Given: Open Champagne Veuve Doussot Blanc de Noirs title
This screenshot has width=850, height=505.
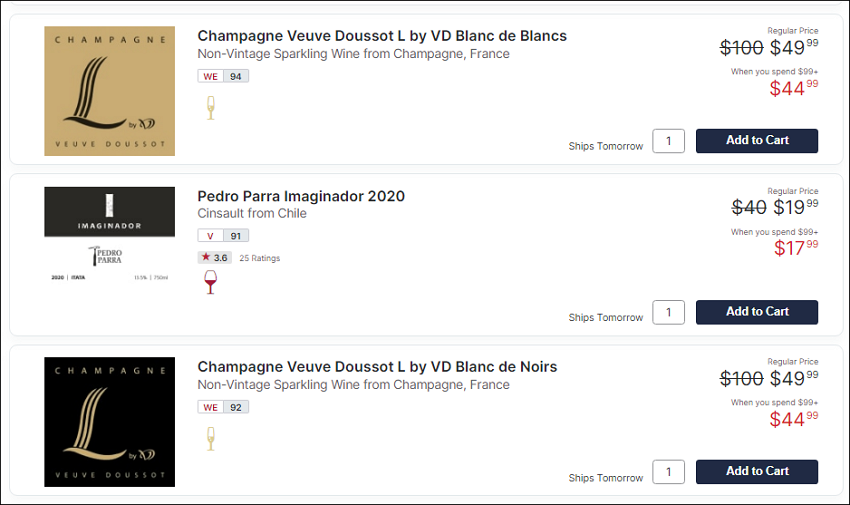Looking at the screenshot, I should [377, 367].
